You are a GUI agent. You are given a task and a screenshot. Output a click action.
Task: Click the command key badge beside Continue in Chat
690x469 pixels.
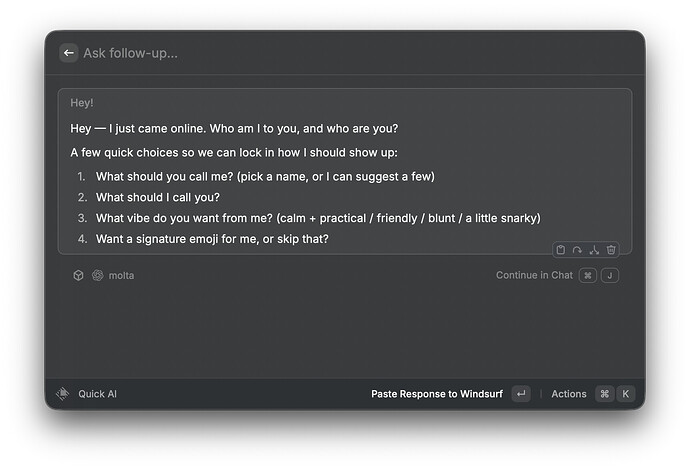(x=587, y=275)
